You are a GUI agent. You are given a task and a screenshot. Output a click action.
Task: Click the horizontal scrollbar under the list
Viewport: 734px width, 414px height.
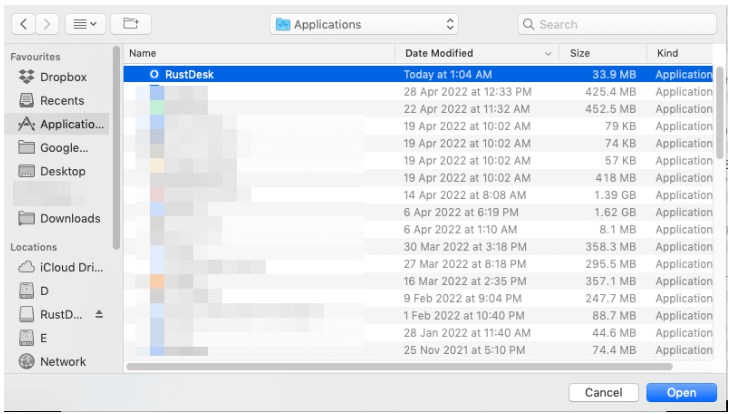click(x=399, y=366)
